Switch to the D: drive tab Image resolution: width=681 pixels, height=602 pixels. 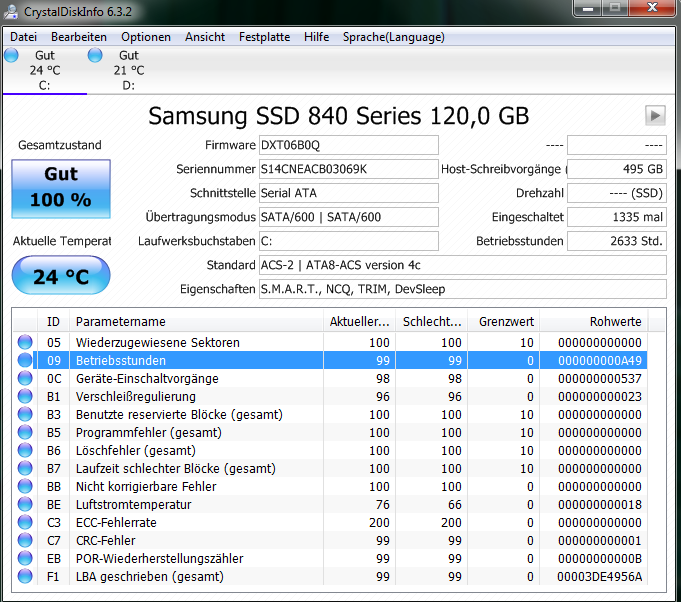(129, 70)
